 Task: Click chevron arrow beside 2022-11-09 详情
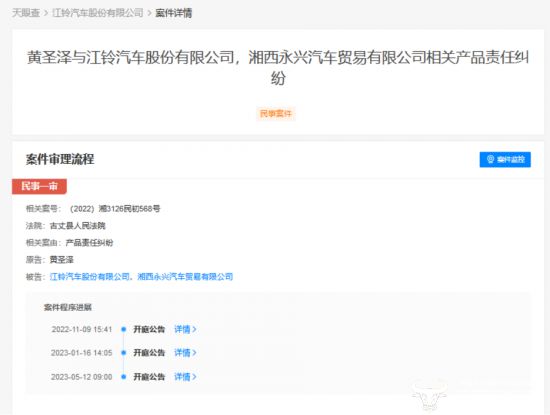pyautogui.click(x=194, y=329)
